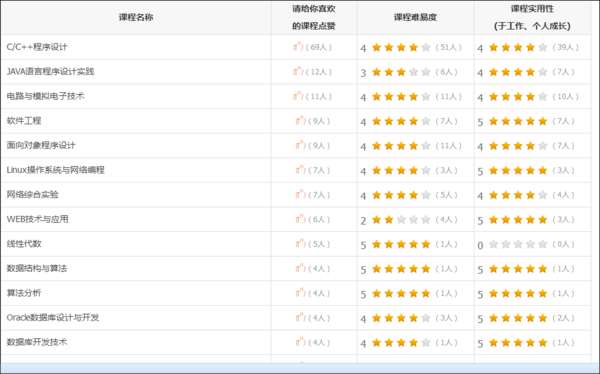Click the (0人) usefulness count for 线性代数
The width and height of the screenshot is (600, 374).
(x=564, y=244)
